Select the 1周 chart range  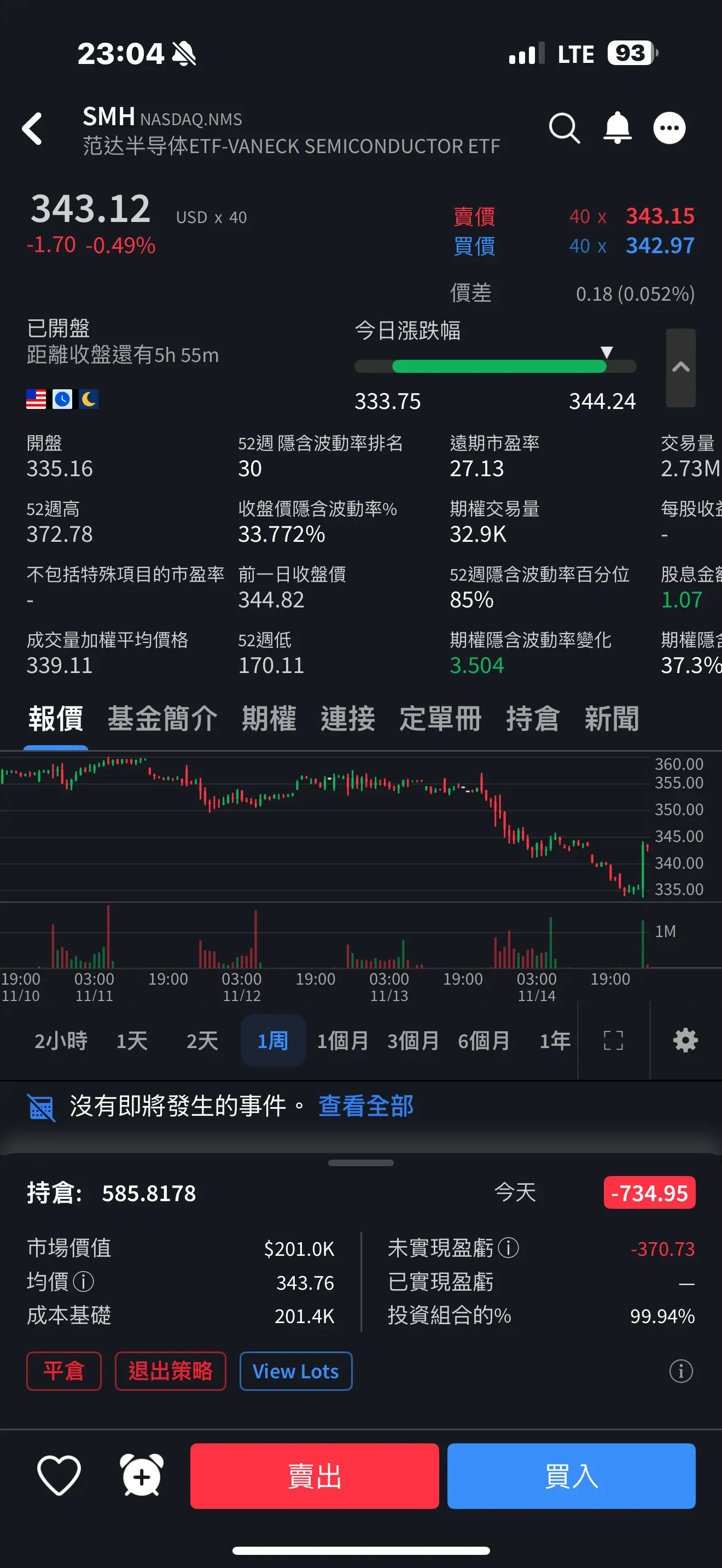point(273,1041)
